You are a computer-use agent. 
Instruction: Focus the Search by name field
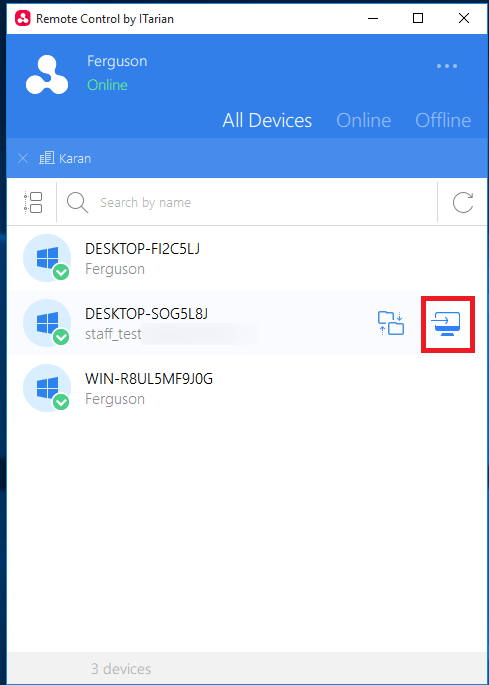point(246,203)
